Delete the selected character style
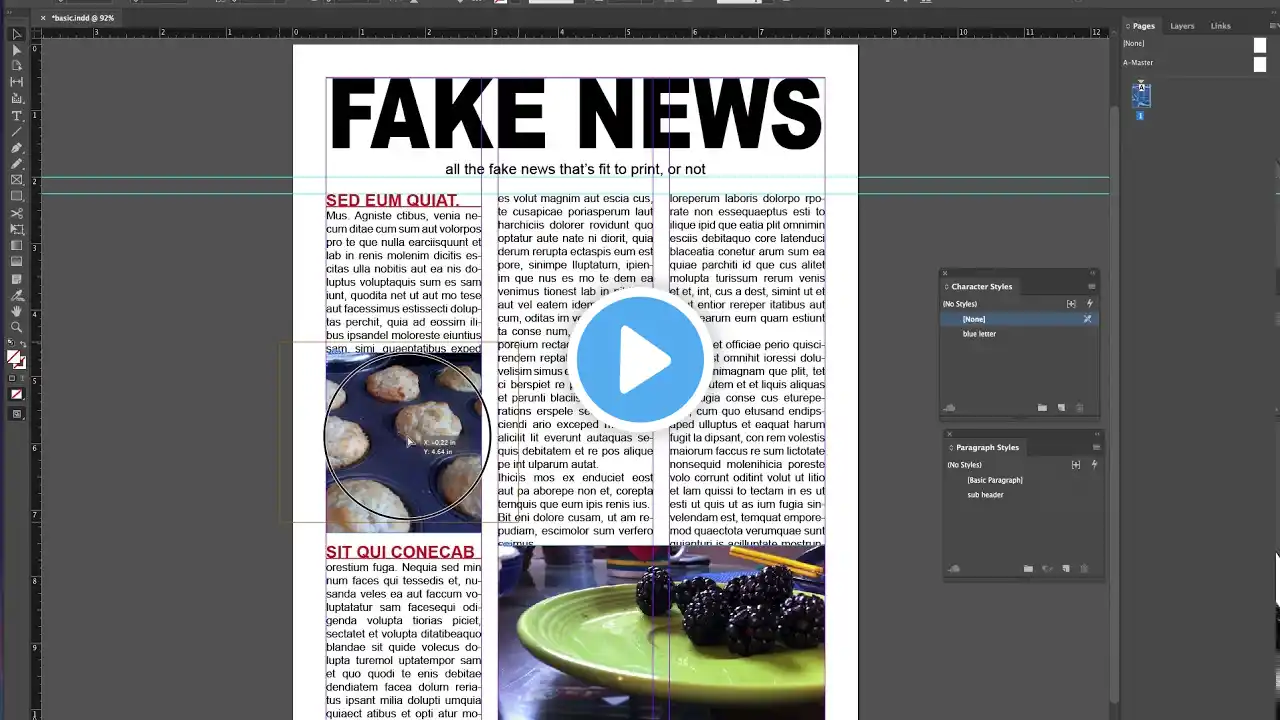 (x=1080, y=408)
